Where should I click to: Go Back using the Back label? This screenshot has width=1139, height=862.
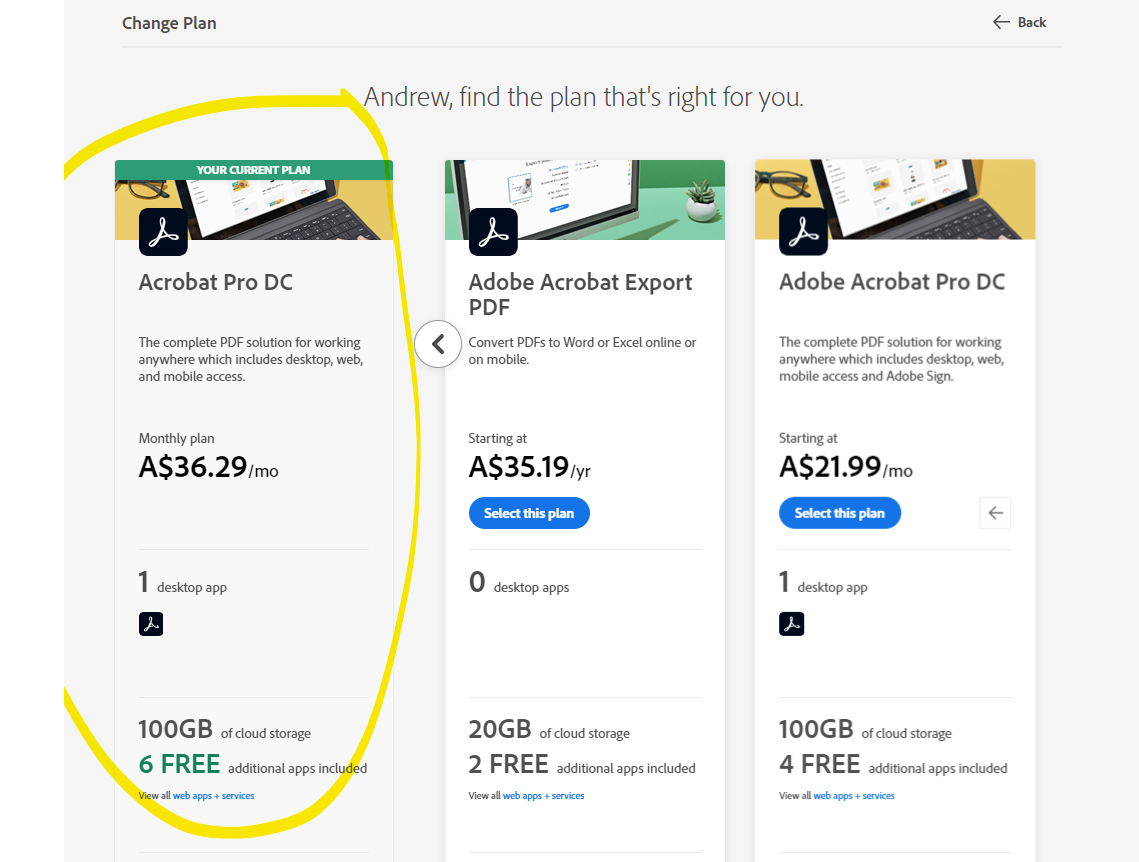point(1032,21)
